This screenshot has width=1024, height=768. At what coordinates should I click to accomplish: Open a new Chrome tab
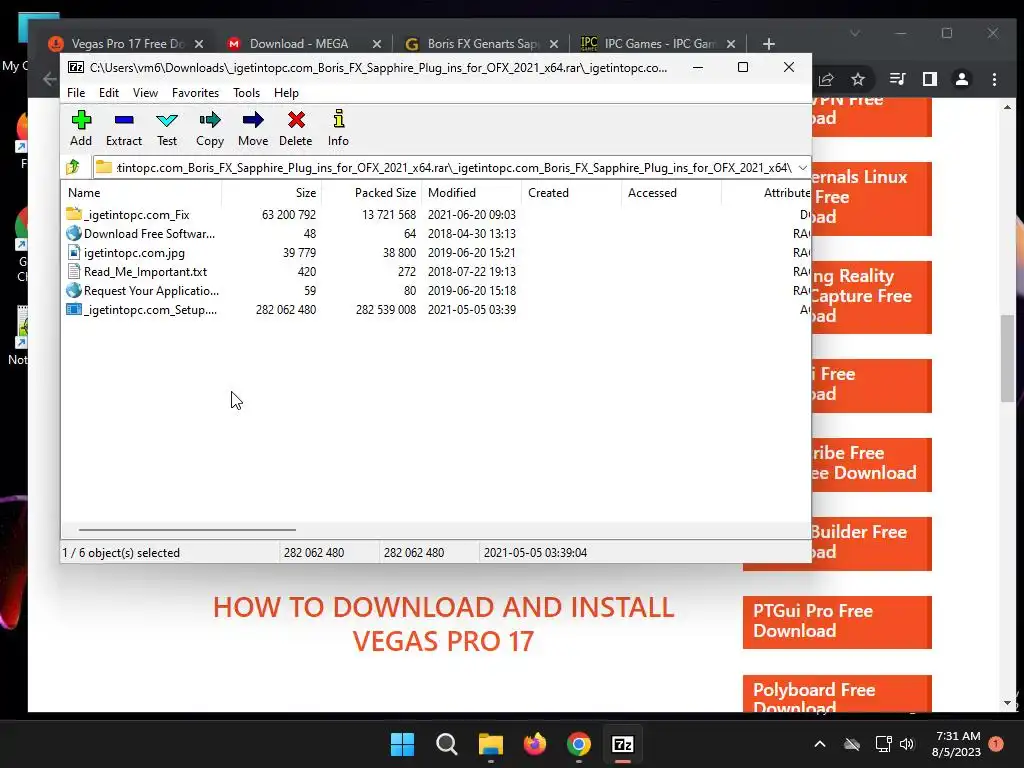click(769, 44)
